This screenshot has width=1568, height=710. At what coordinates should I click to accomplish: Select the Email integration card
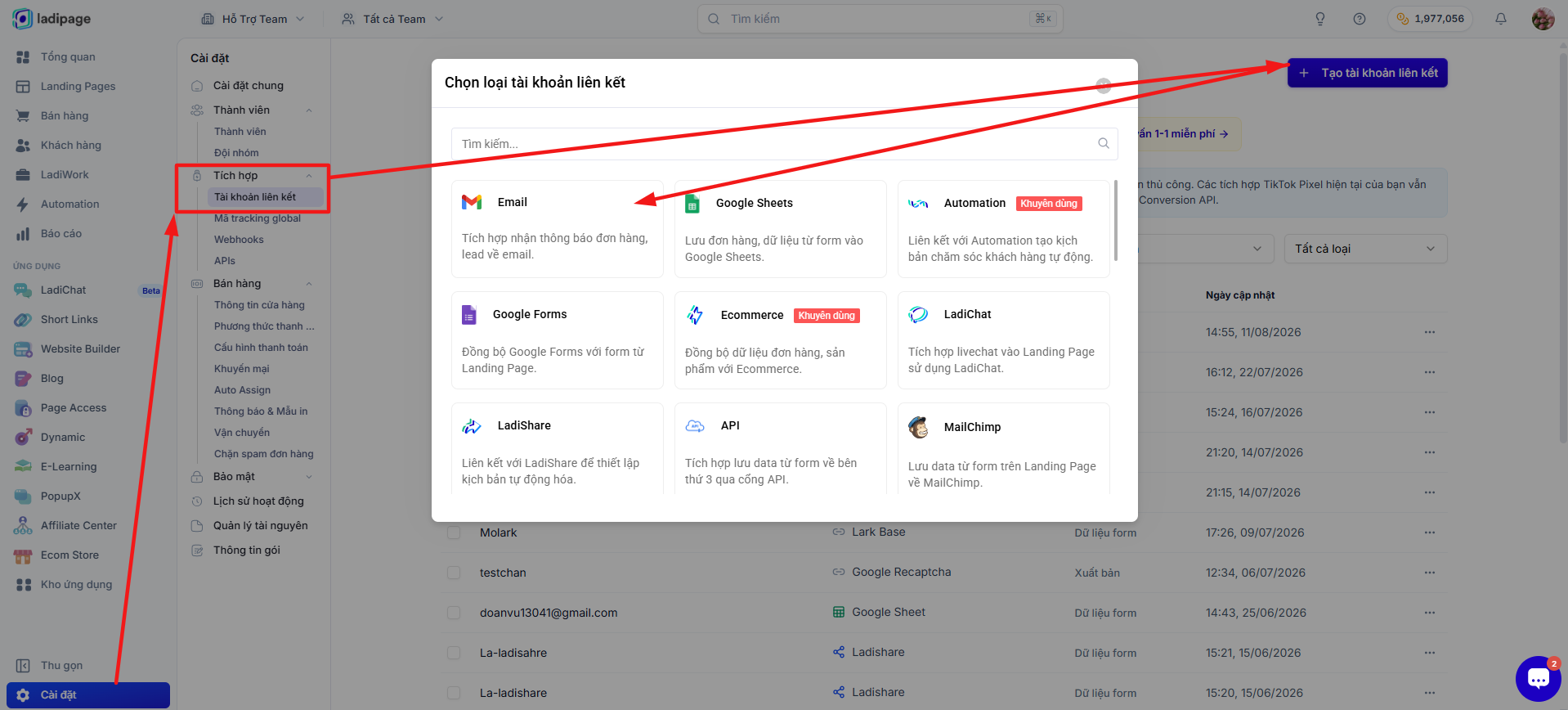point(558,229)
